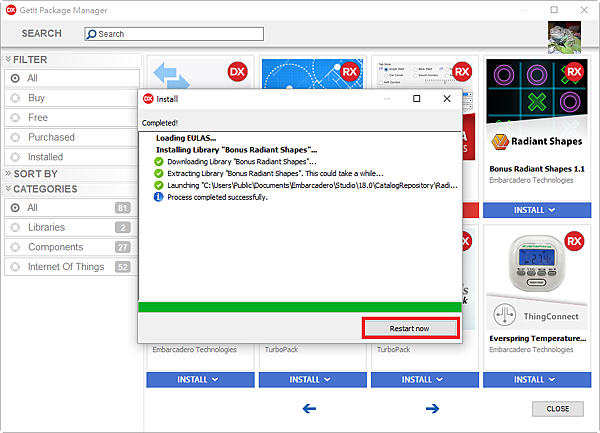
Task: Open INSTALL dropdown above right navigation arrow
Action: [425, 379]
